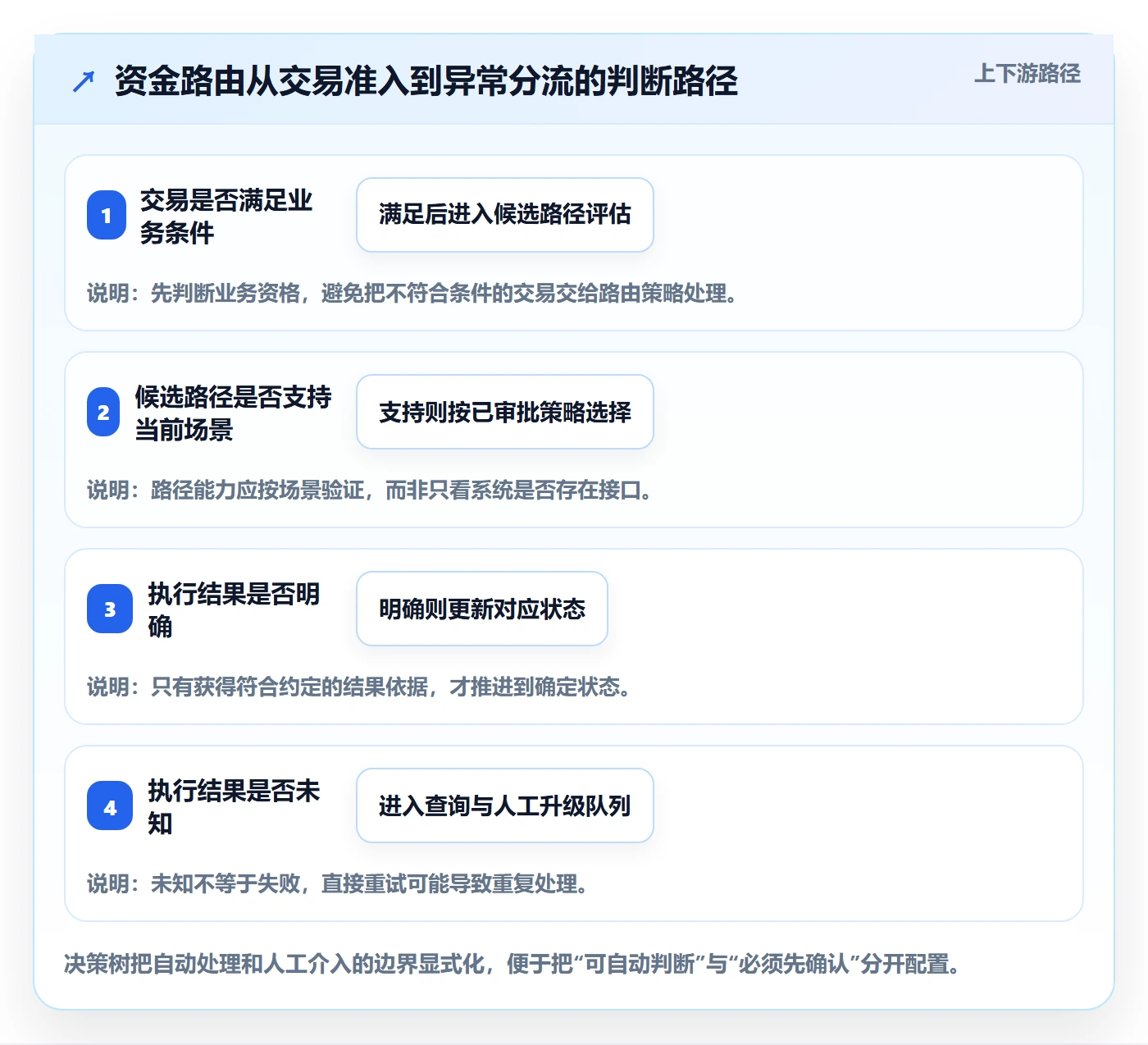Click the question 执行结果是否未知

coord(235,806)
